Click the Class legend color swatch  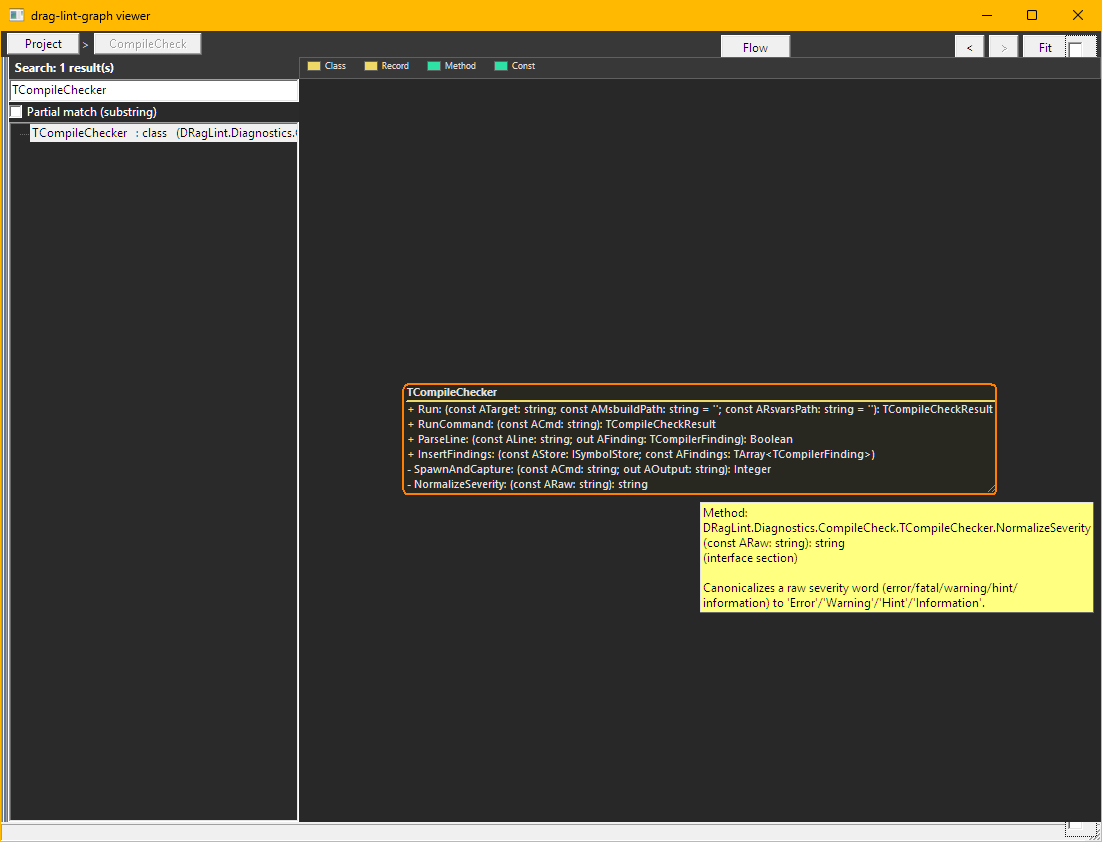(314, 66)
